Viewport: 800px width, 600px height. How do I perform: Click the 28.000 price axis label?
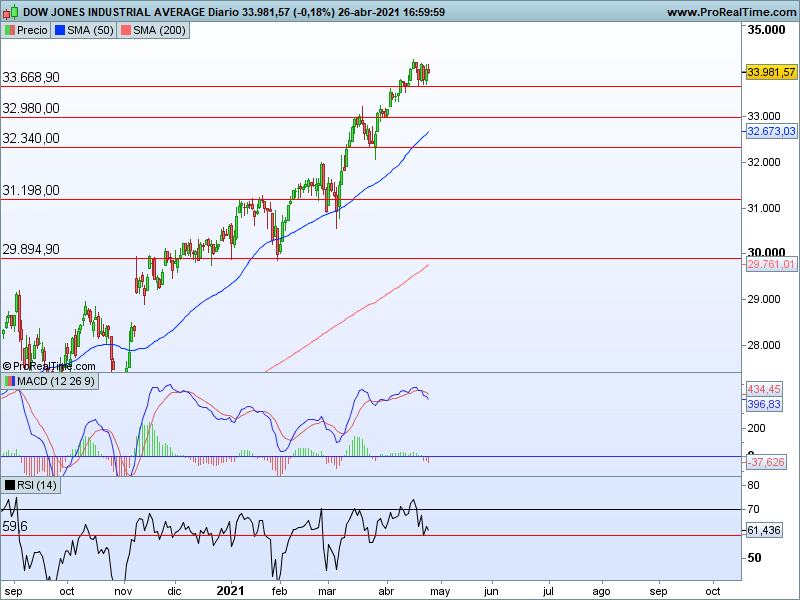point(764,345)
